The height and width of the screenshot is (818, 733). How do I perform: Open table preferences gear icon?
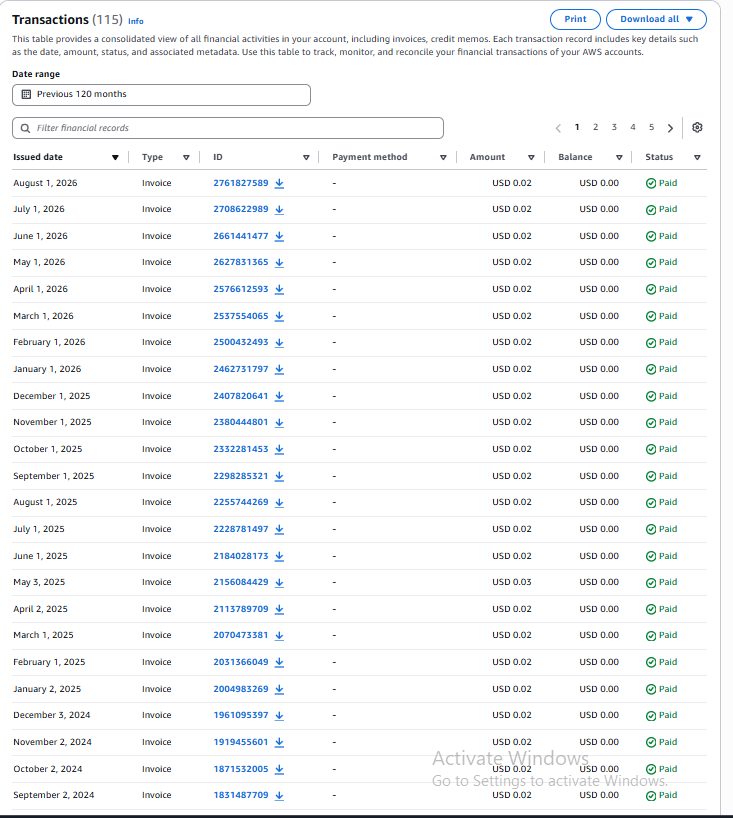(x=697, y=127)
